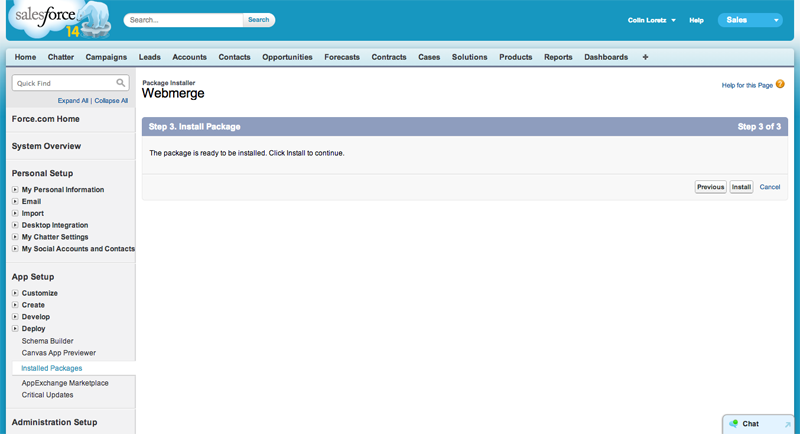Click the App Setup heading
Screen dimensions: 800x434
pos(33,277)
